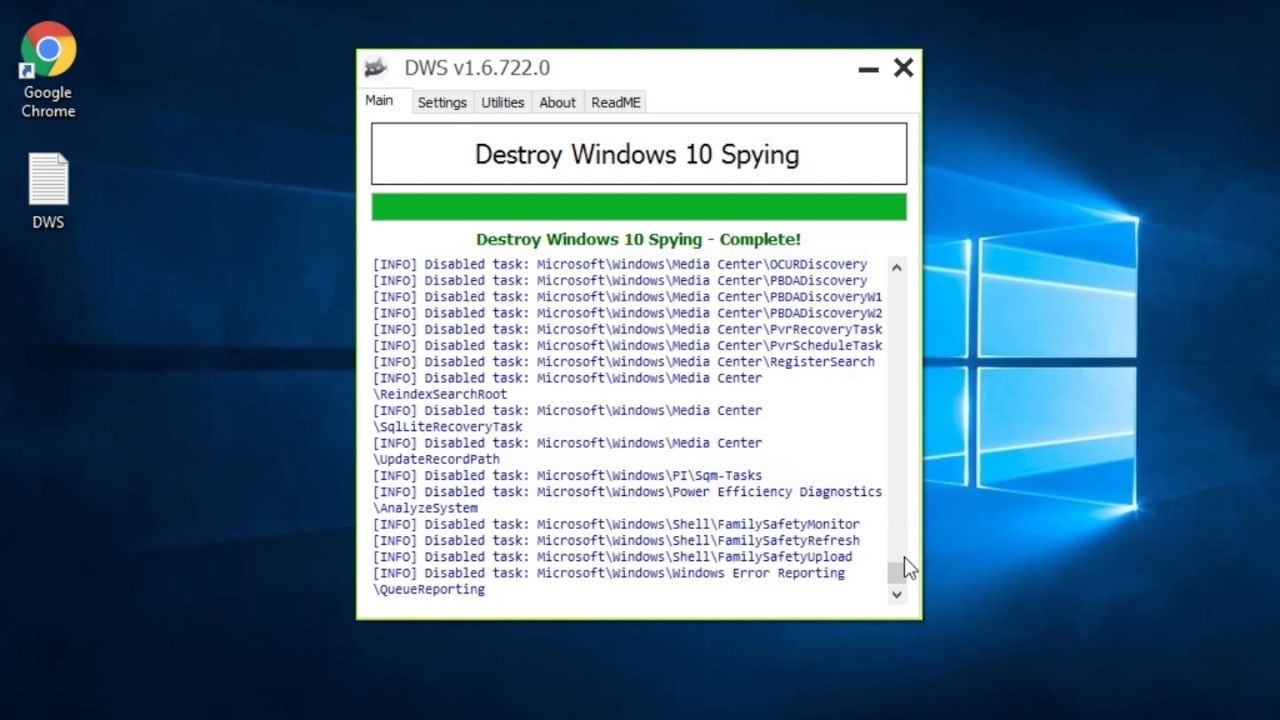Click the log line ending in PBDADiscoveryW2

[628, 313]
